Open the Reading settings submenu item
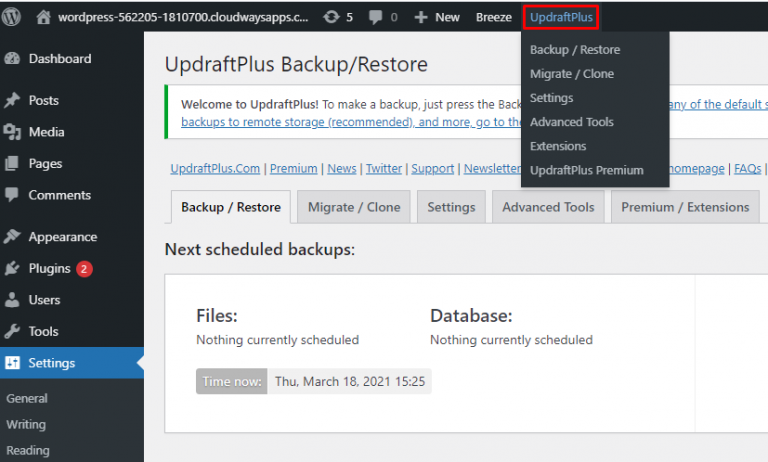Viewport: 768px width, 462px height. click(x=28, y=451)
